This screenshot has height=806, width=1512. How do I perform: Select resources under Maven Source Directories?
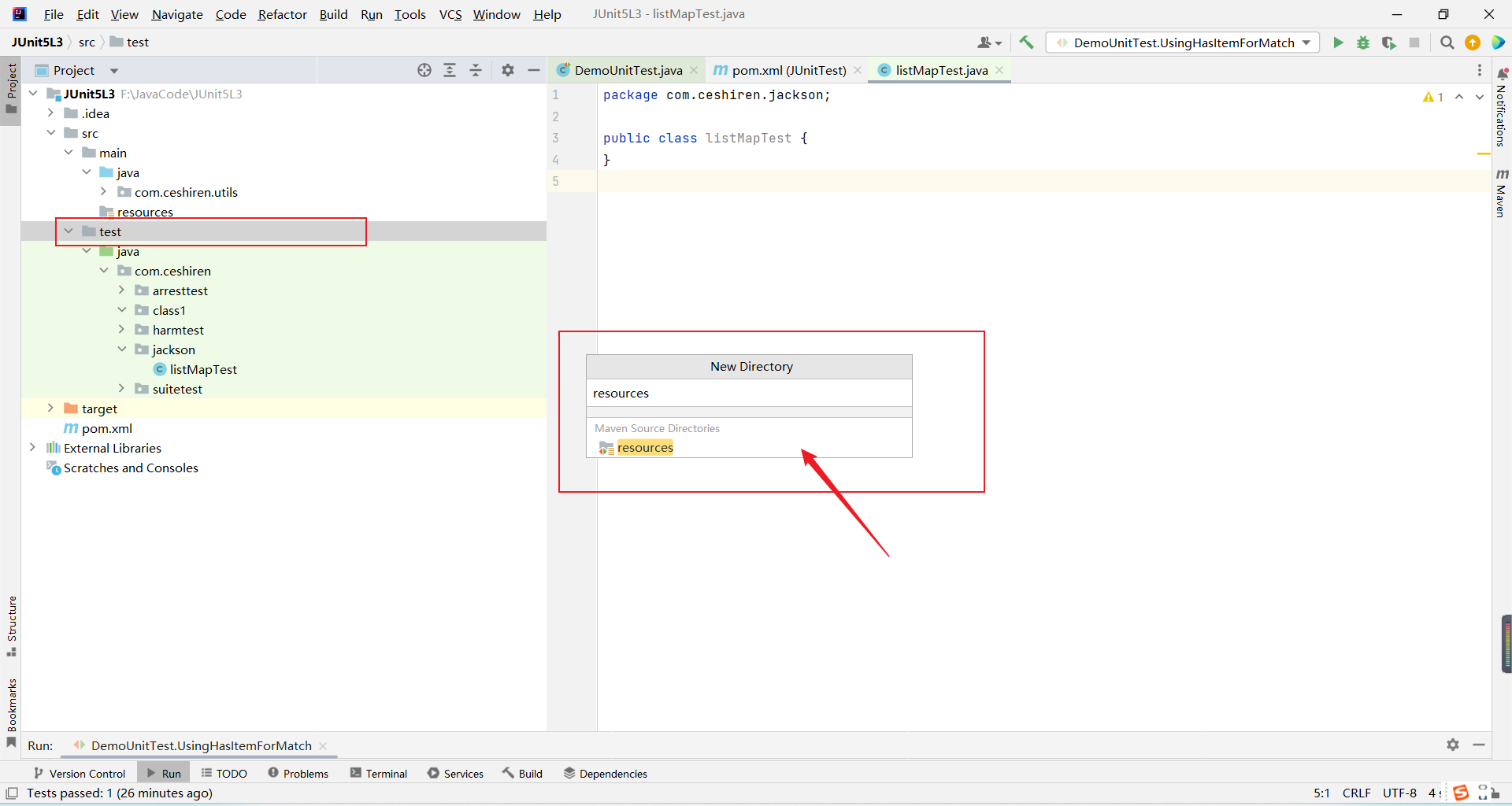pos(644,448)
